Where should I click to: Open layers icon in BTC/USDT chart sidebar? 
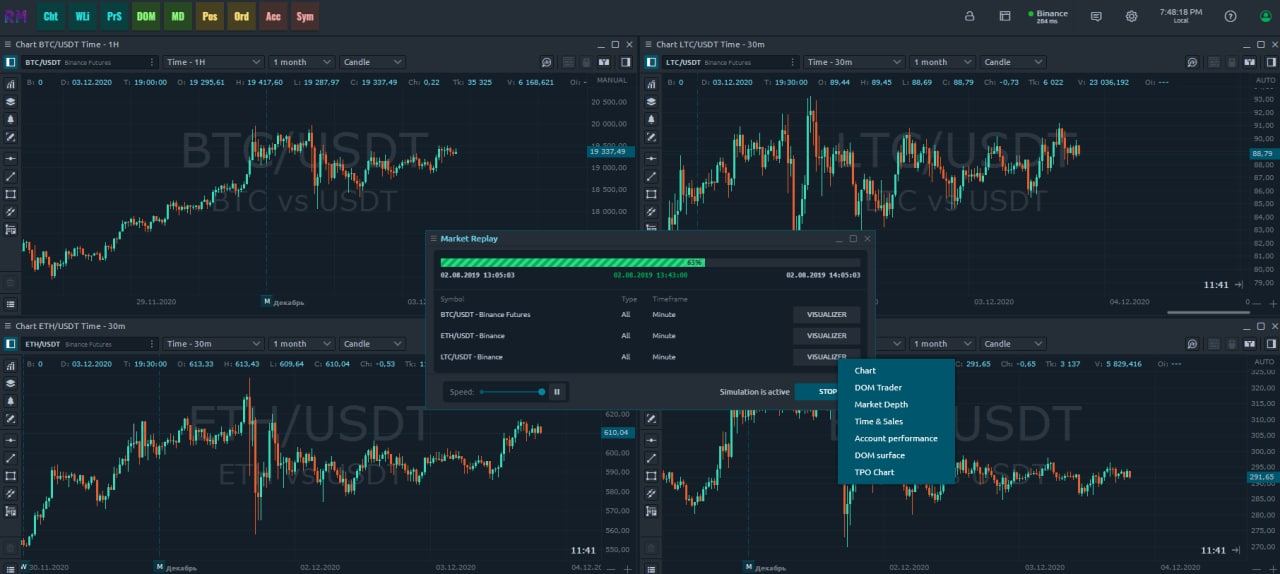pos(10,101)
